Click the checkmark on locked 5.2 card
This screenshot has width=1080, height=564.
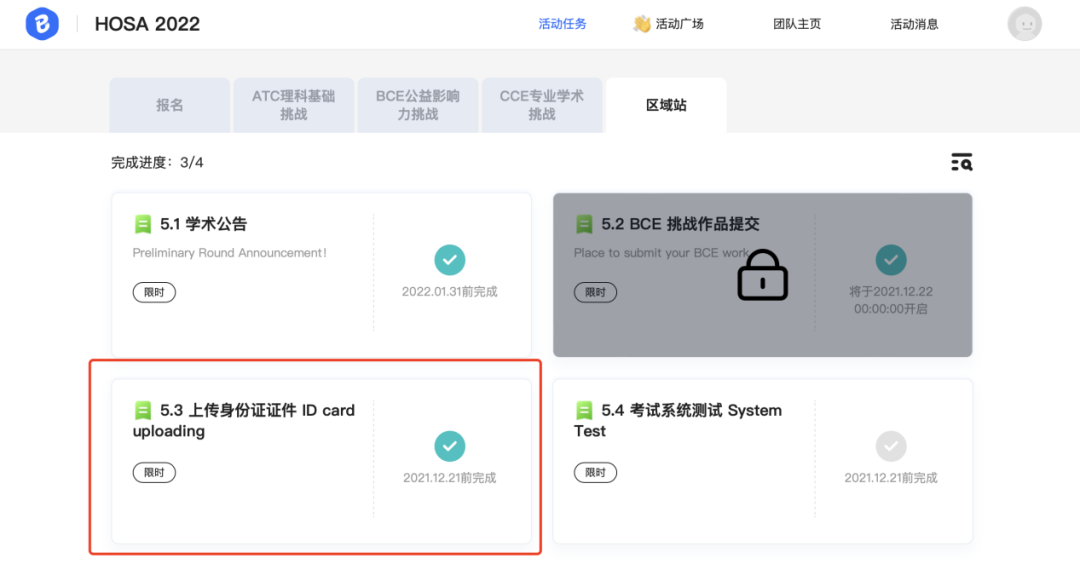click(x=891, y=260)
